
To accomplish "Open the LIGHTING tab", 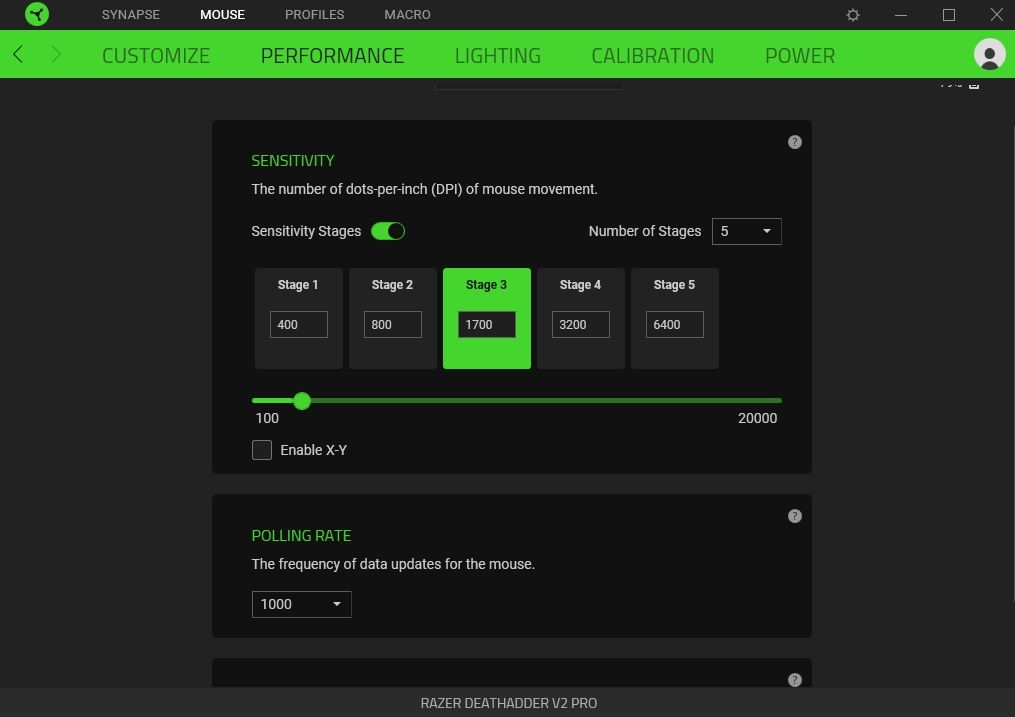I will pos(498,56).
